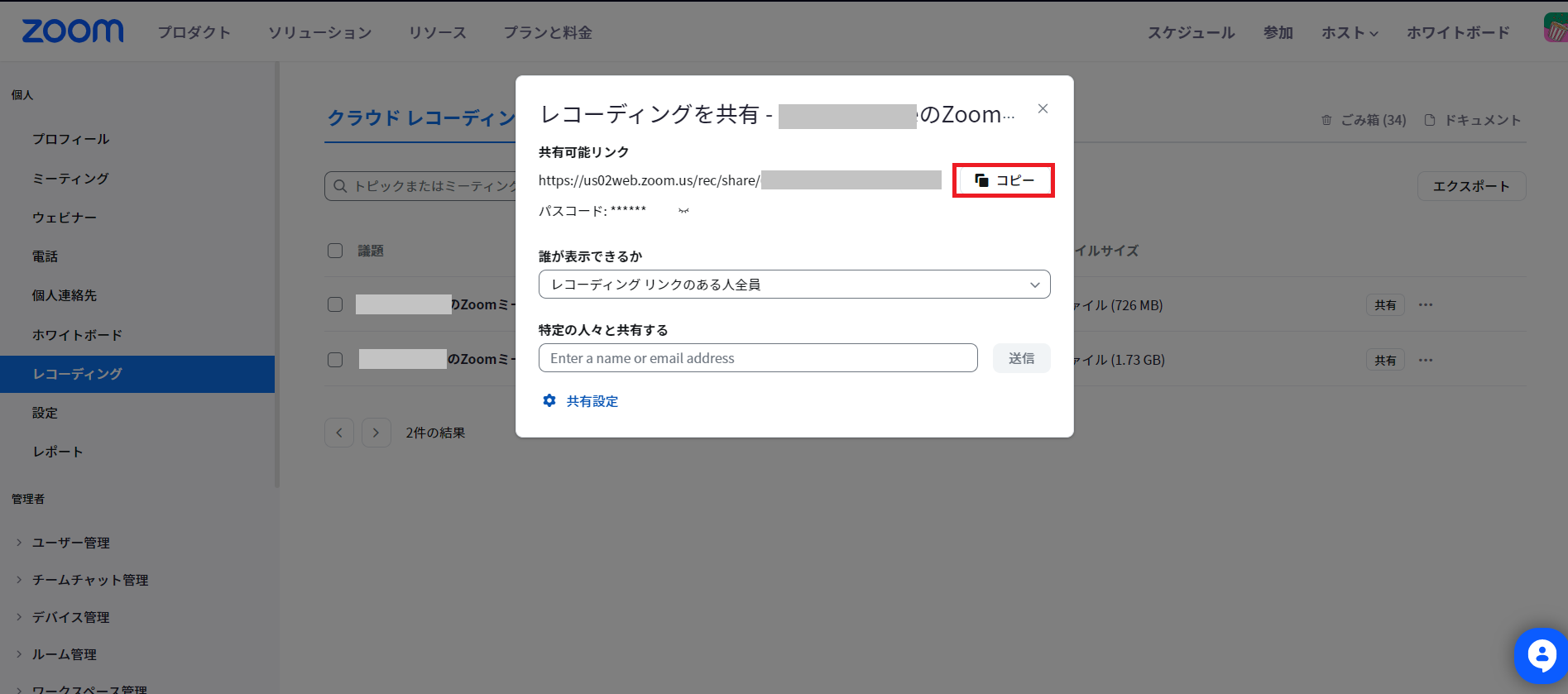Check the second recording's checkbox

tap(335, 360)
